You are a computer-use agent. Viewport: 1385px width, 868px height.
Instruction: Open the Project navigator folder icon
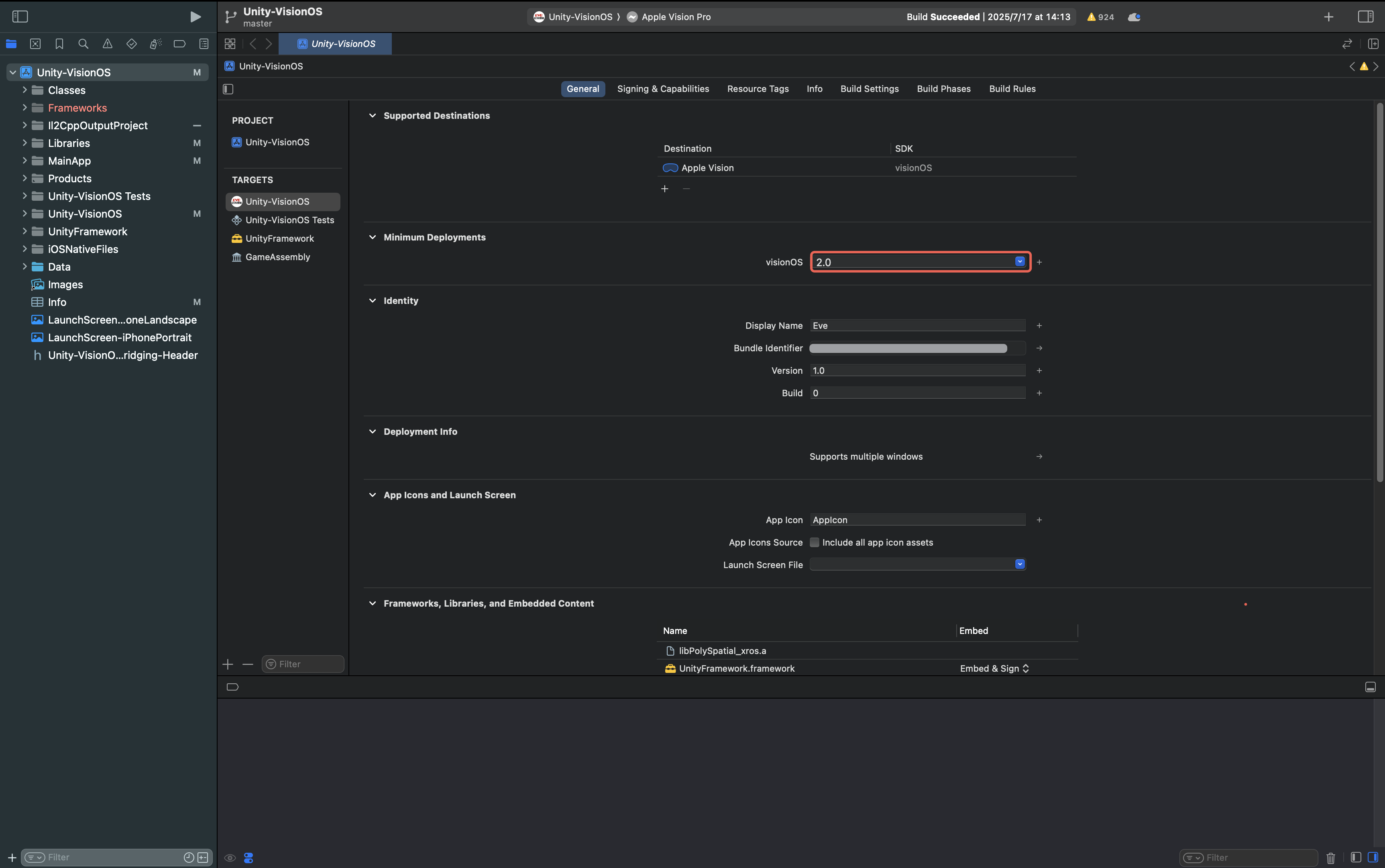[x=11, y=44]
